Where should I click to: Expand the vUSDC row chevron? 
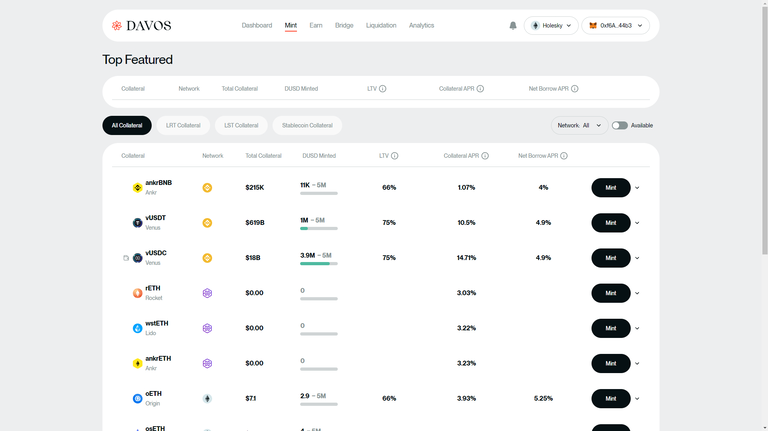point(637,258)
